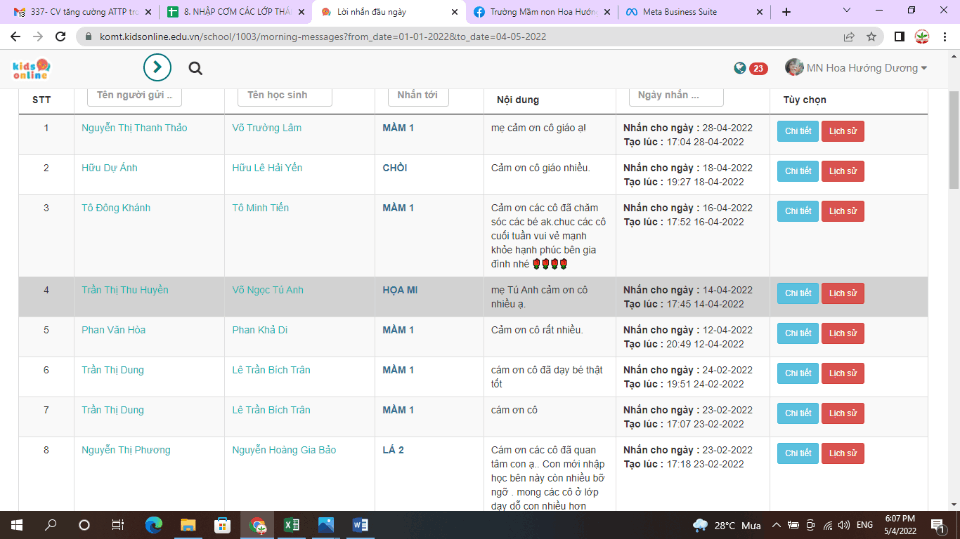Click the KidsOnline logo
The height and width of the screenshot is (539, 960).
coord(30,69)
